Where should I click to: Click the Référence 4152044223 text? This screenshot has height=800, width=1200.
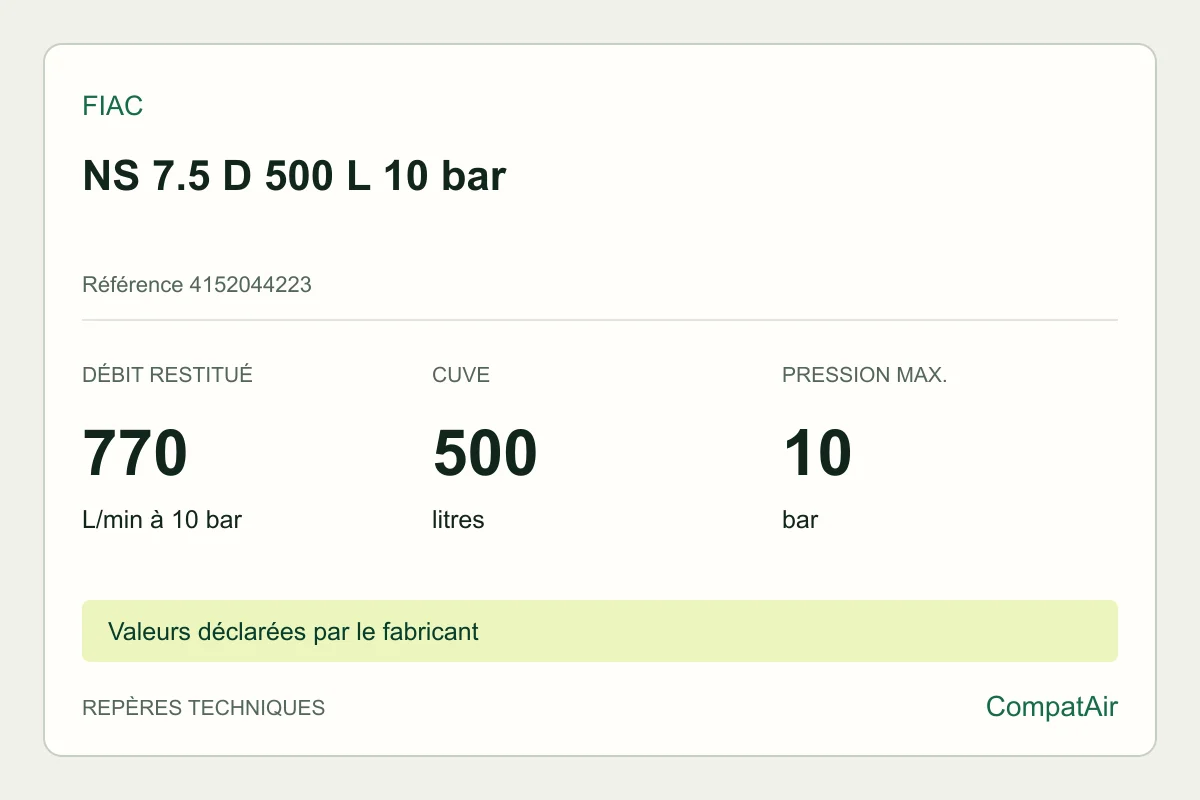pos(197,285)
